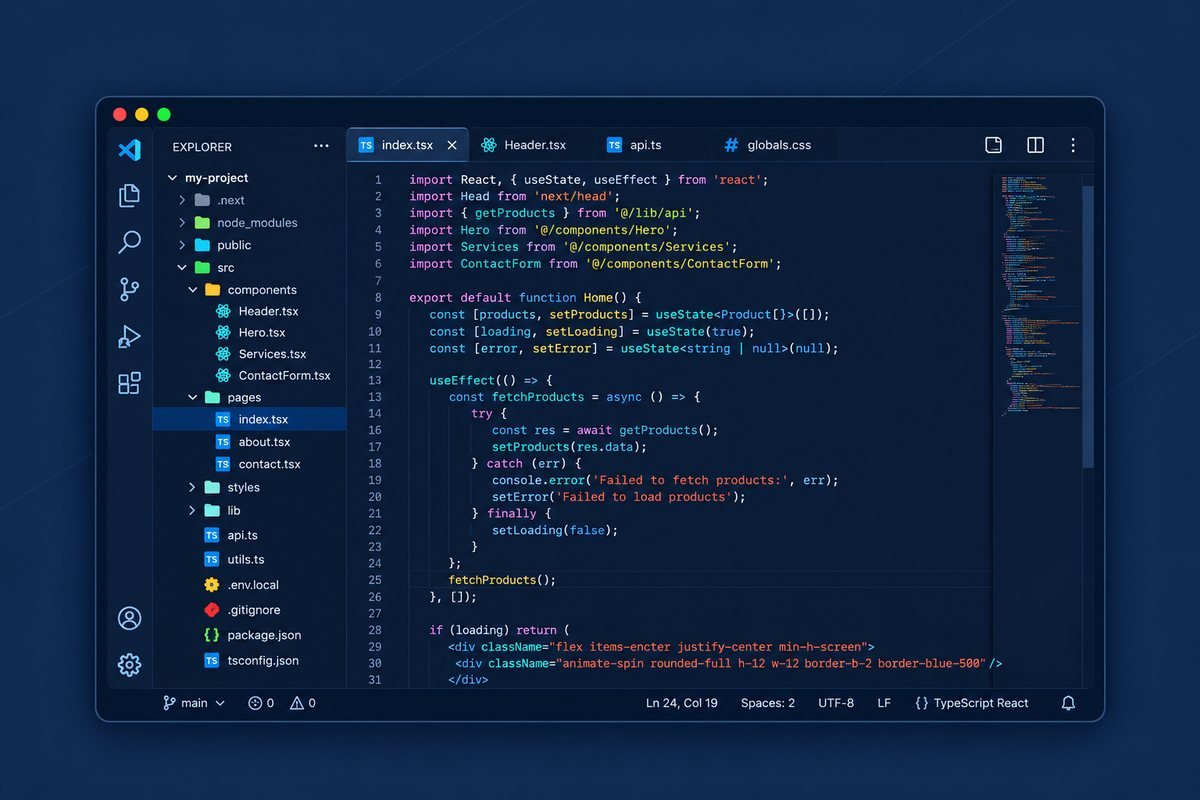Click line number 25 in the gutter
The height and width of the screenshot is (800, 1200).
[x=375, y=580]
